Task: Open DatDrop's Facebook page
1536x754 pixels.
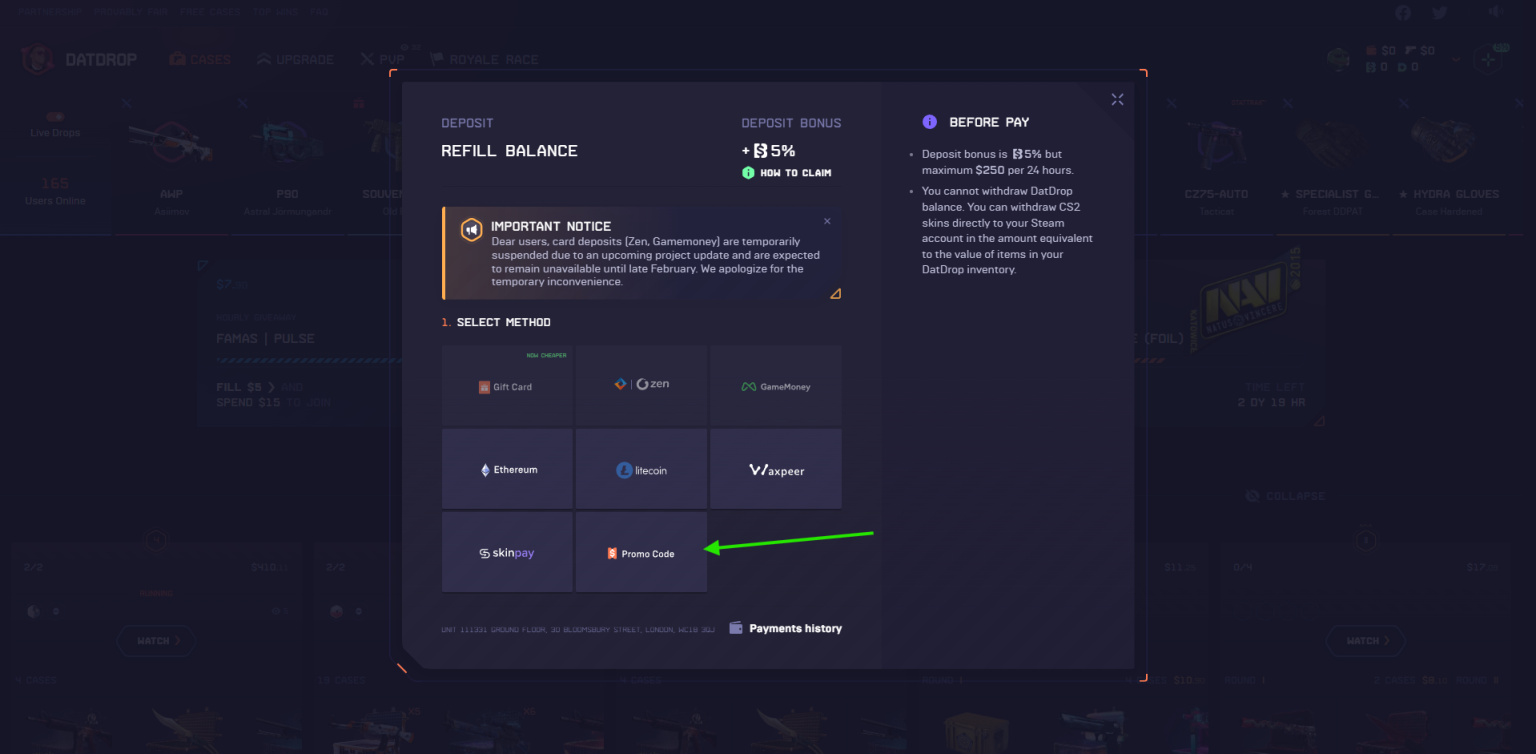Action: (x=1403, y=12)
